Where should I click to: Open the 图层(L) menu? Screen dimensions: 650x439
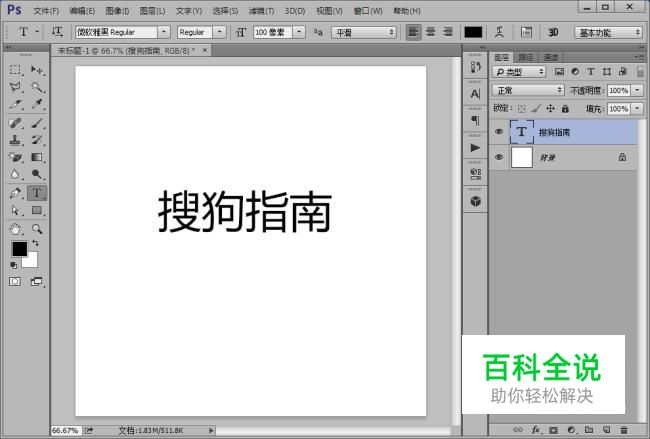pos(152,11)
